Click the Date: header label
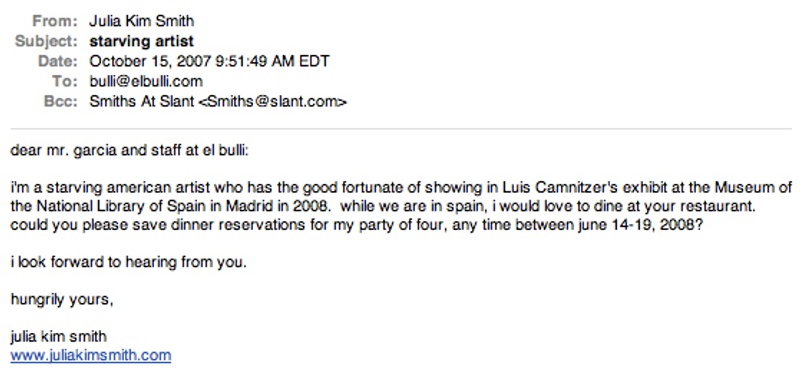 pos(58,62)
